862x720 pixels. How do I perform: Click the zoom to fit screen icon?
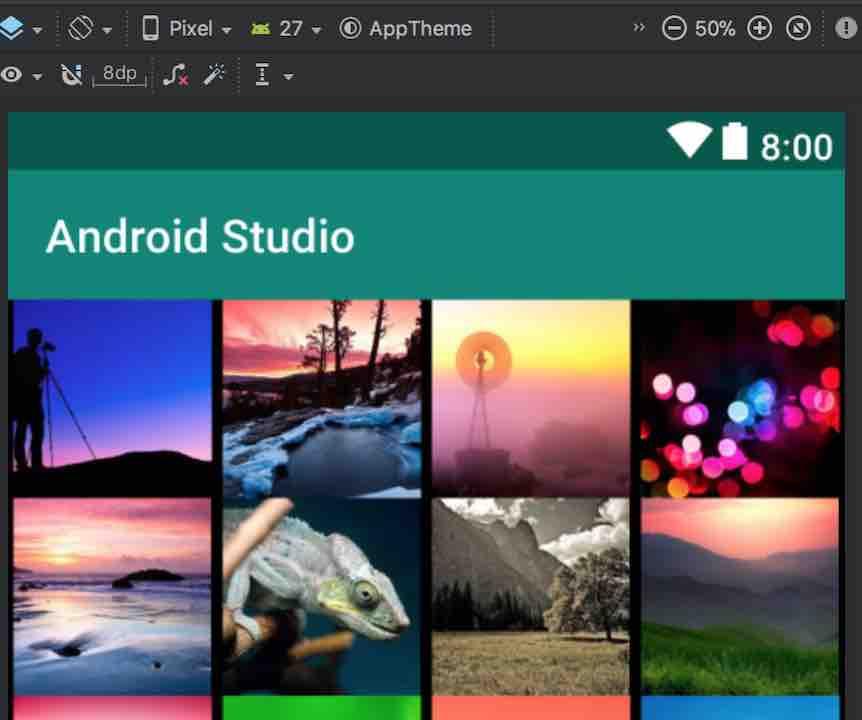click(x=798, y=28)
